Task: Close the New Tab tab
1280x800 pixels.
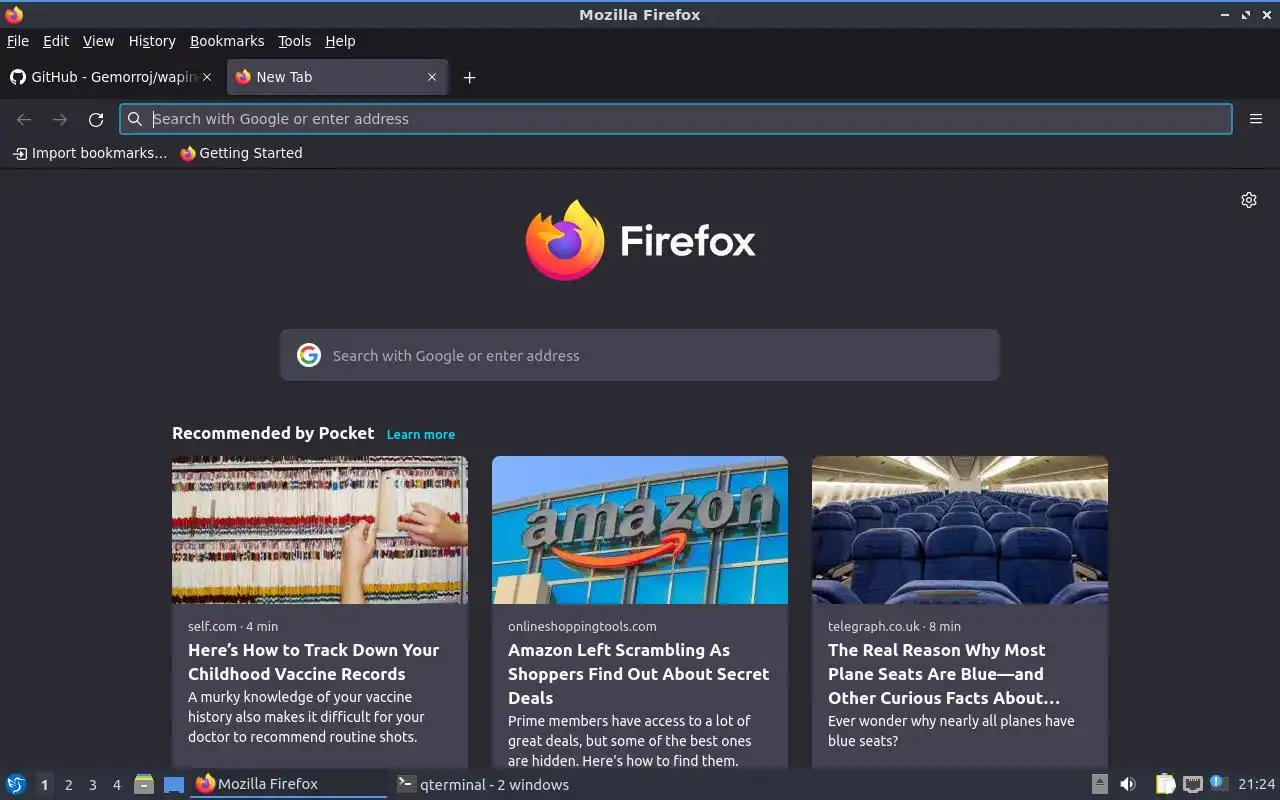Action: [x=432, y=77]
